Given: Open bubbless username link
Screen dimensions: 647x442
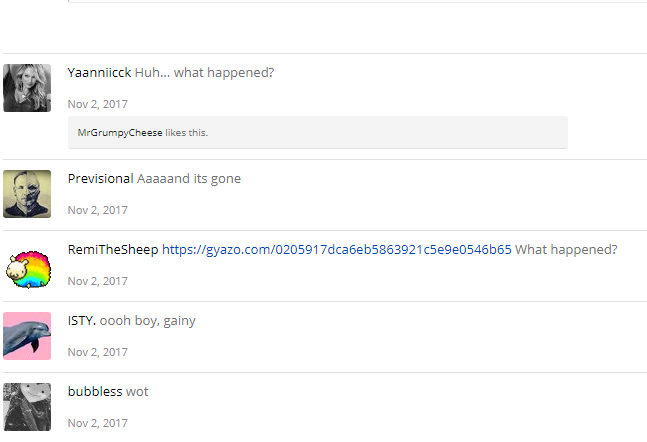Looking at the screenshot, I should tap(95, 392).
